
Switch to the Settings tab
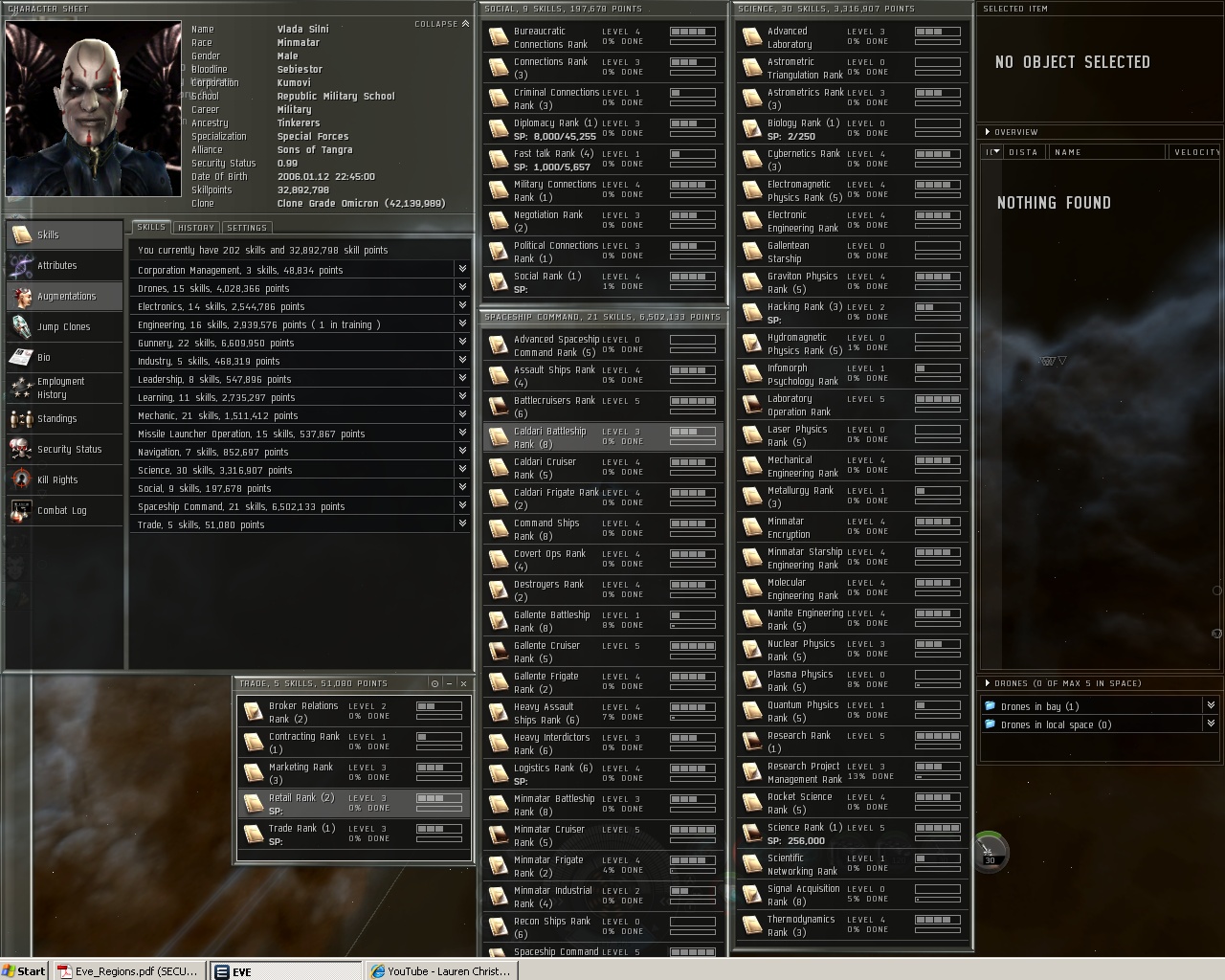(x=247, y=228)
